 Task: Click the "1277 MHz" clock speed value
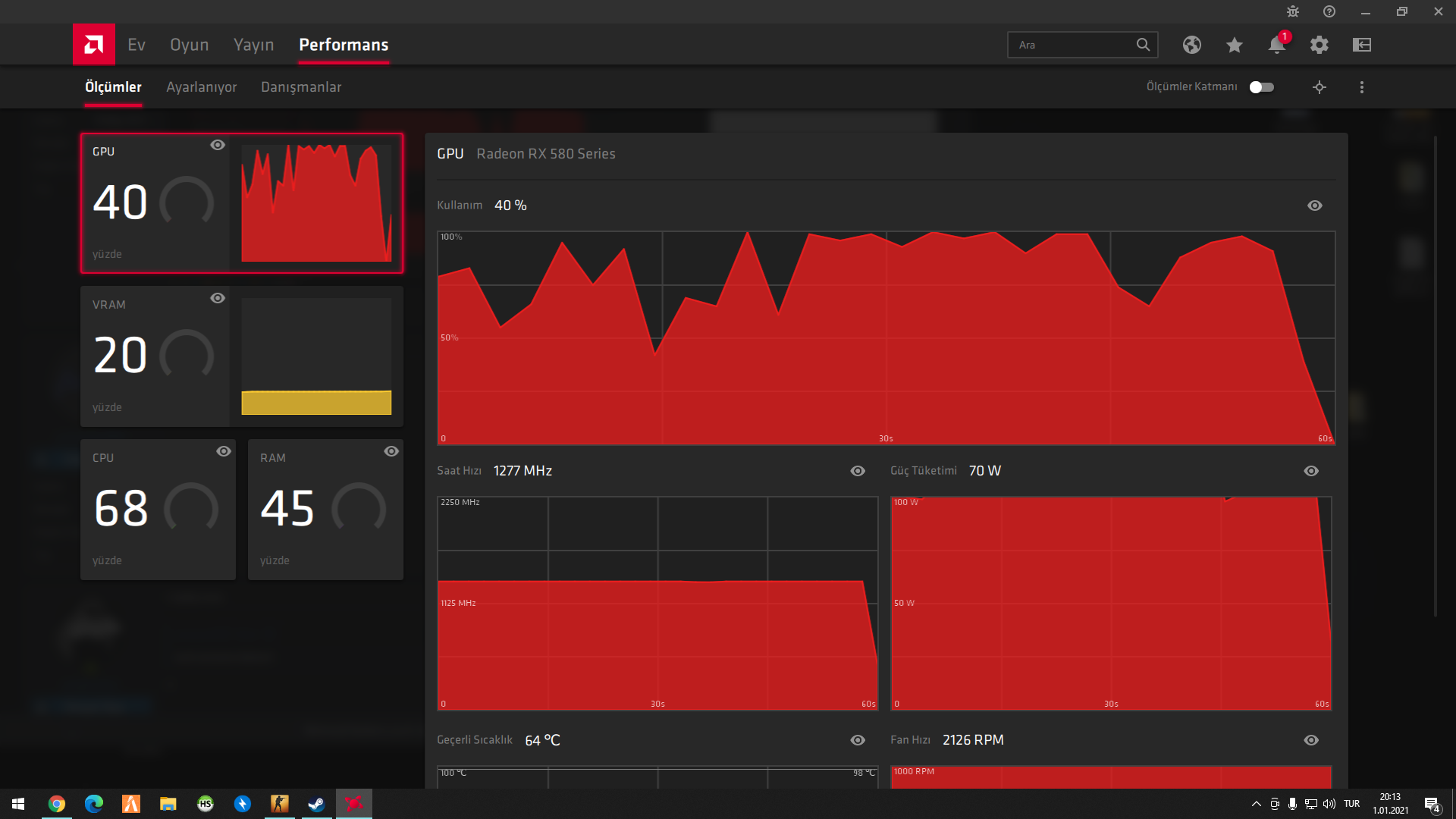pyautogui.click(x=522, y=471)
